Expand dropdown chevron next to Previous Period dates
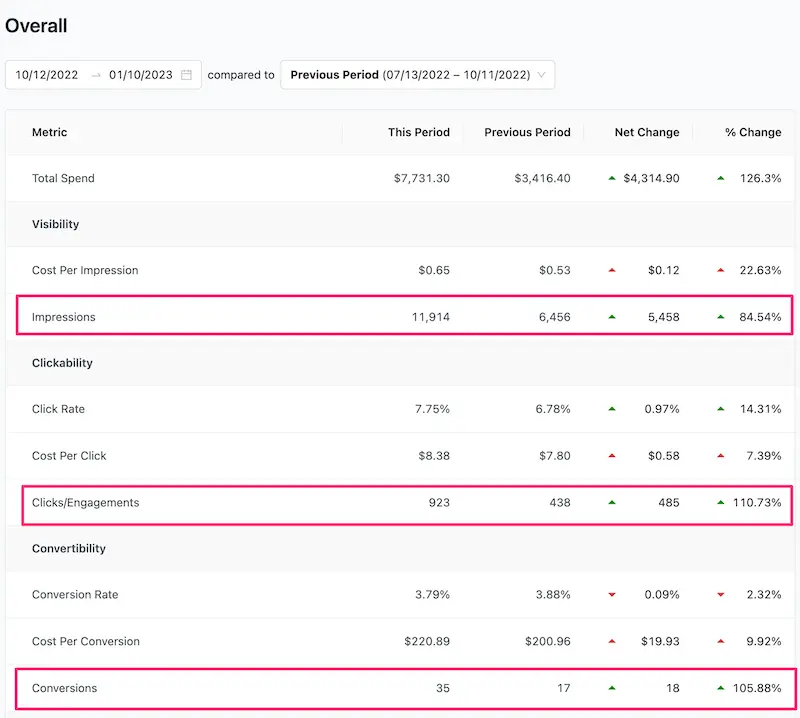Screen dimensions: 800x718 (x=542, y=75)
